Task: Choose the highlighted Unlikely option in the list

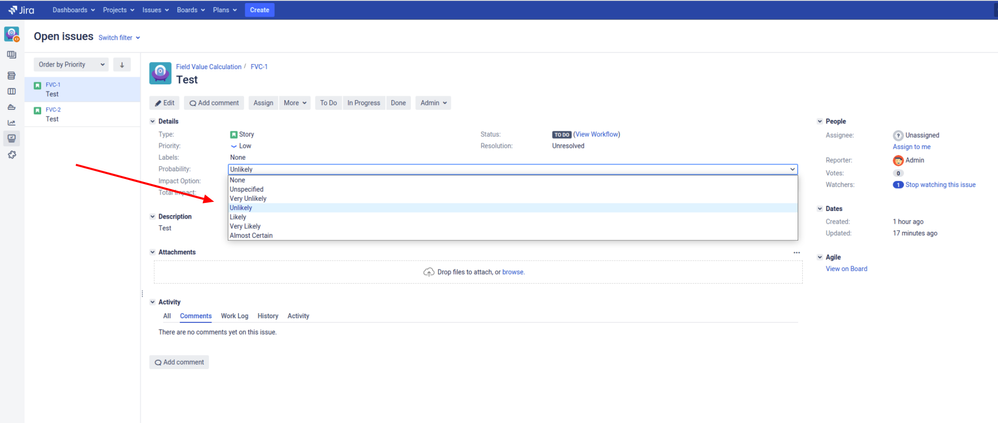Action: tap(512, 208)
